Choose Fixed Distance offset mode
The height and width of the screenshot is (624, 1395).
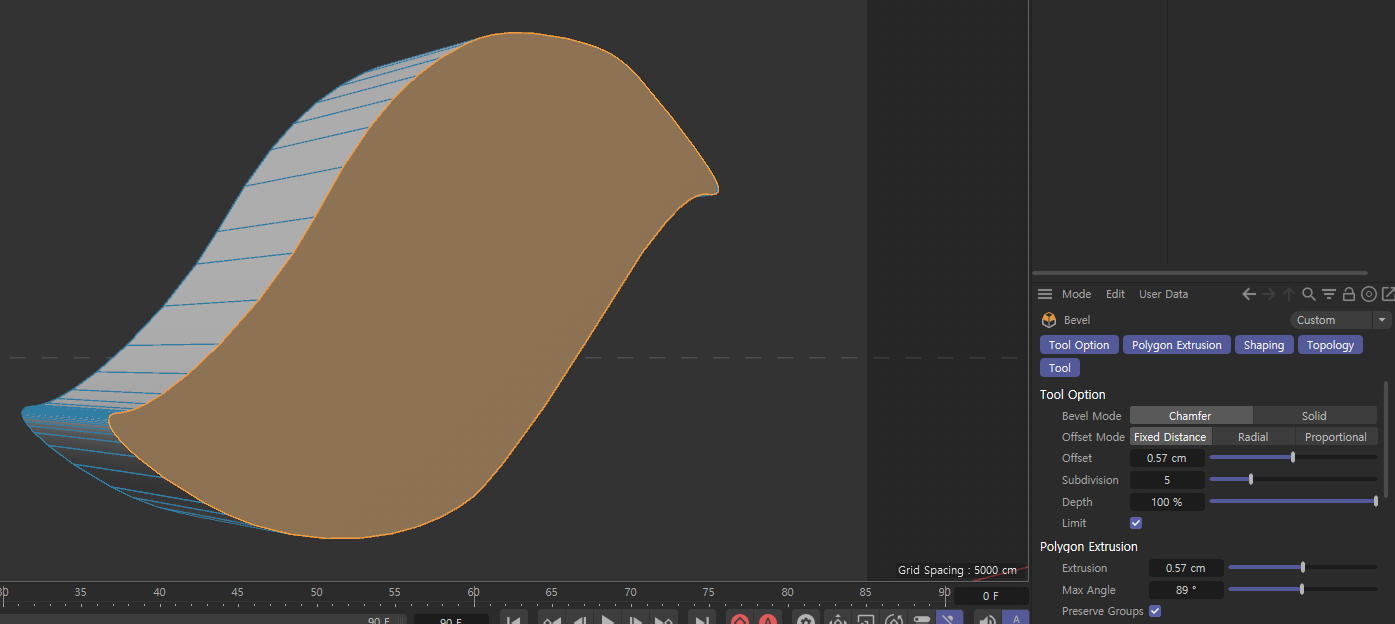tap(1170, 437)
